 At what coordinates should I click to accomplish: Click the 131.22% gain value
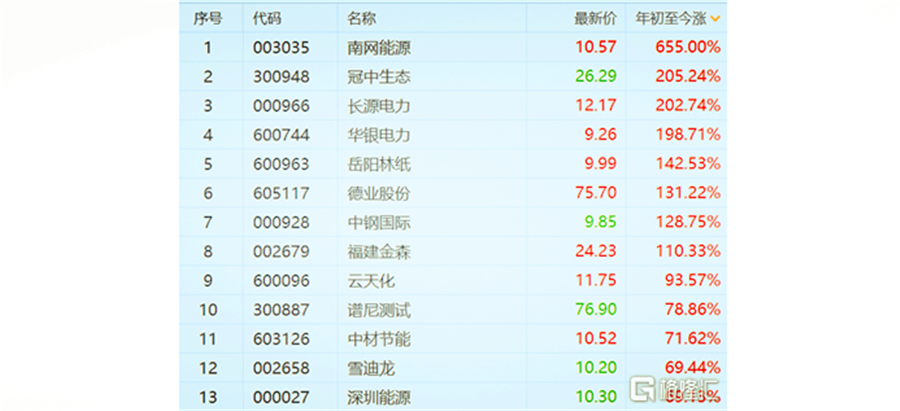point(688,194)
